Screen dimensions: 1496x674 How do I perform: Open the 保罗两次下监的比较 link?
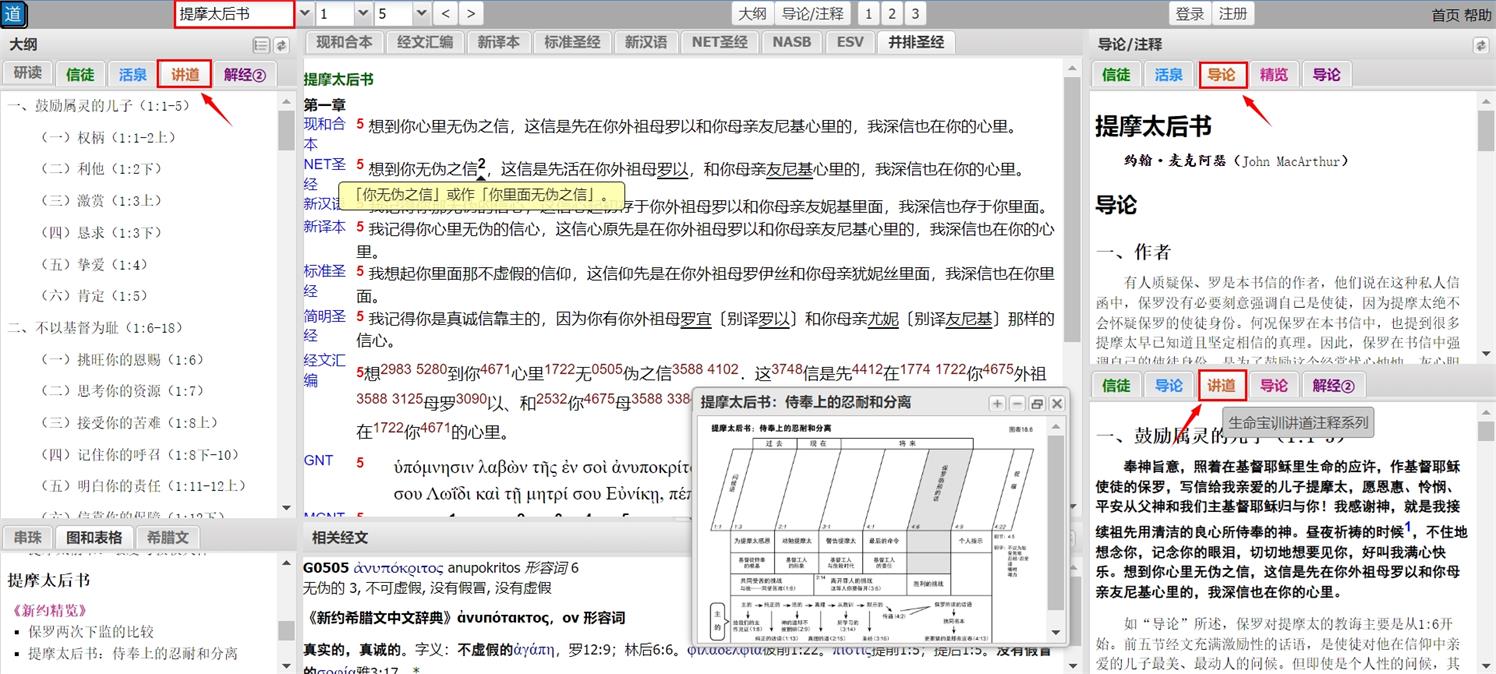click(x=91, y=631)
